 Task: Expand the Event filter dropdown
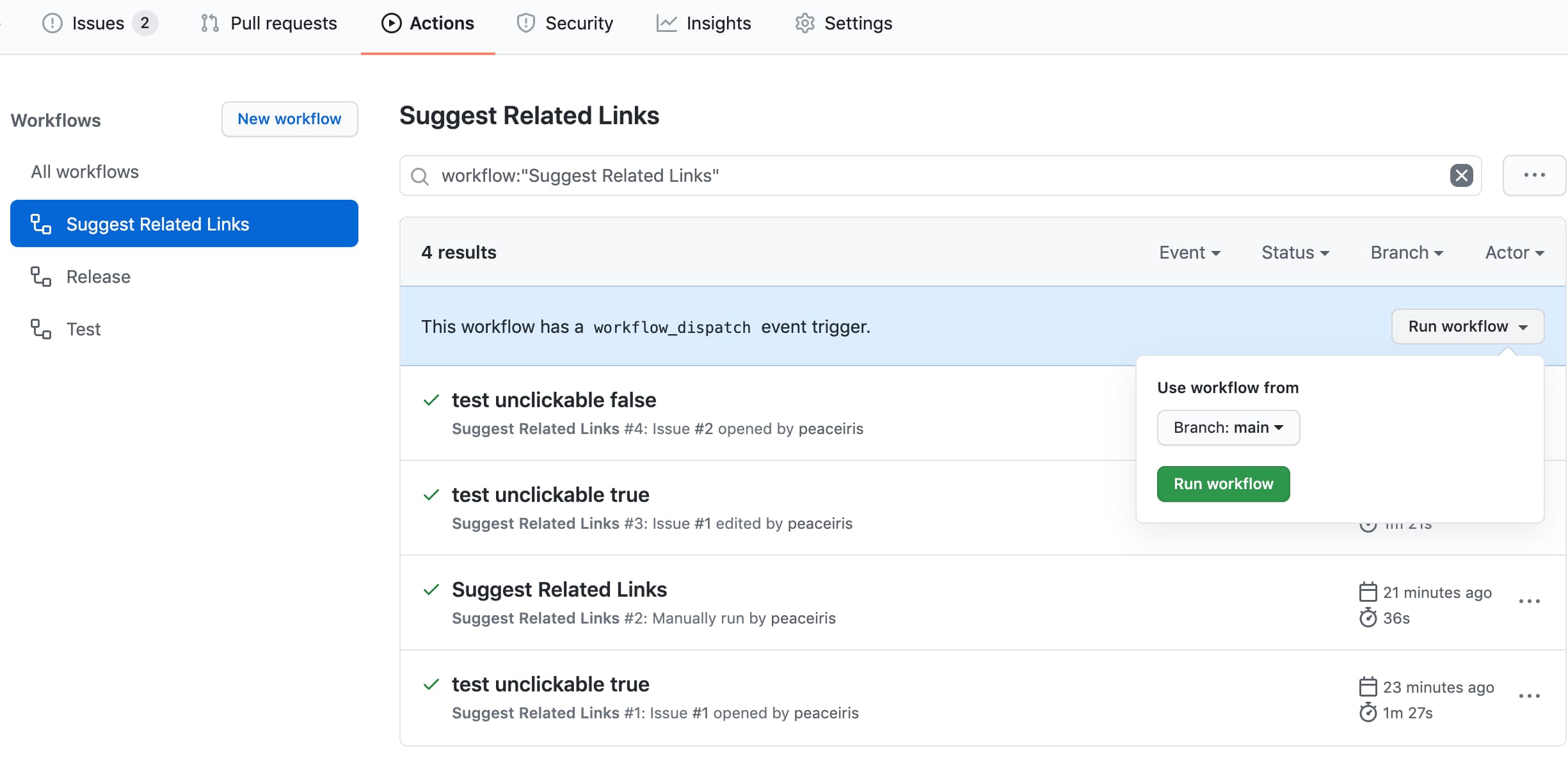[x=1189, y=252]
